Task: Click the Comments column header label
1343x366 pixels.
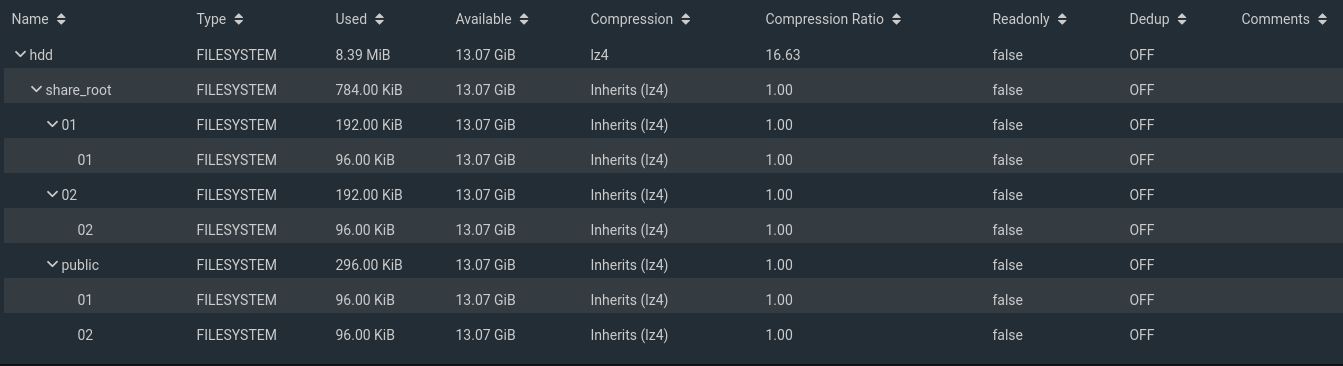Action: pyautogui.click(x=1275, y=19)
